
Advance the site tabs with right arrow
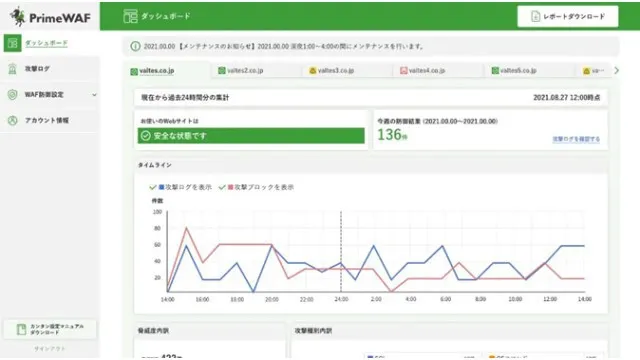click(616, 70)
